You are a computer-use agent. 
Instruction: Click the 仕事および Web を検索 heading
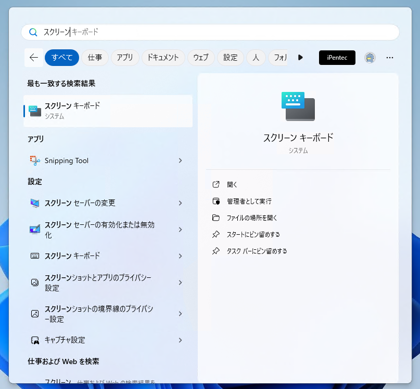point(63,361)
